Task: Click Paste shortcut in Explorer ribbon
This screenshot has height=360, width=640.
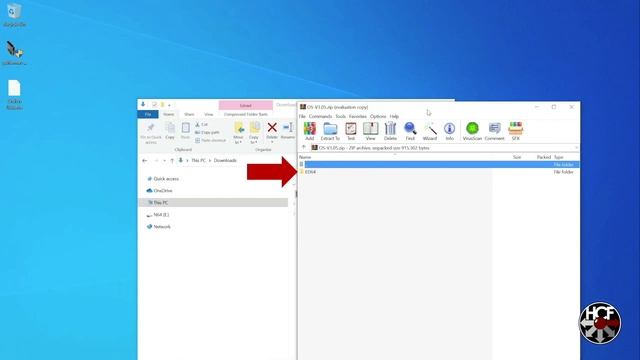Action: point(210,140)
